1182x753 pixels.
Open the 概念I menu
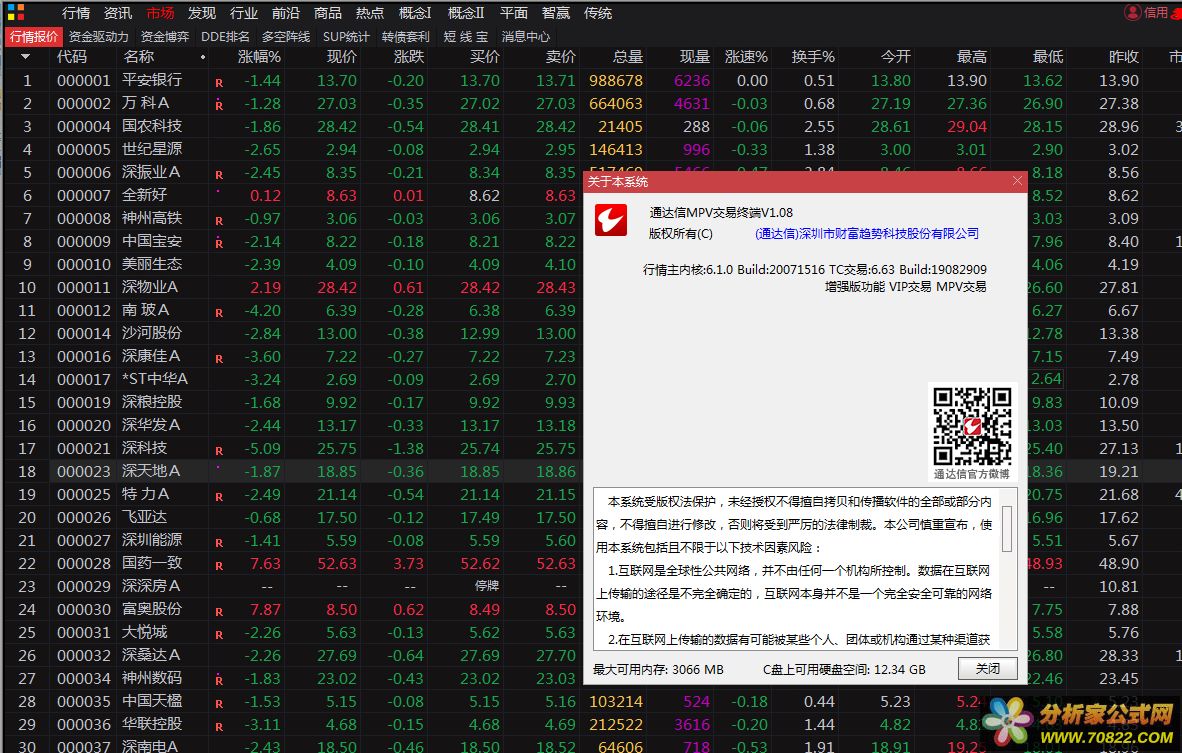415,13
